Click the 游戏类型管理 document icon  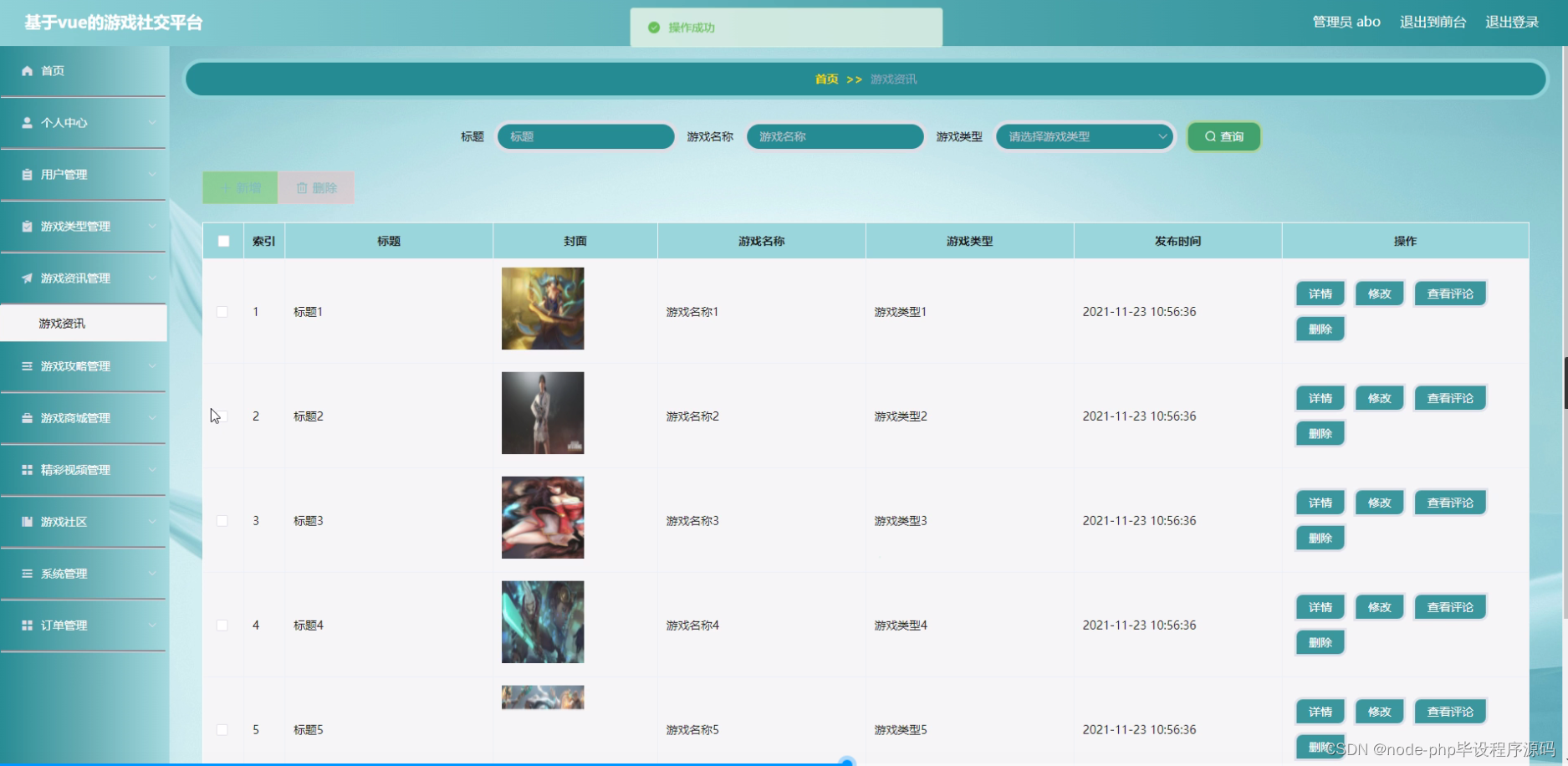point(26,226)
